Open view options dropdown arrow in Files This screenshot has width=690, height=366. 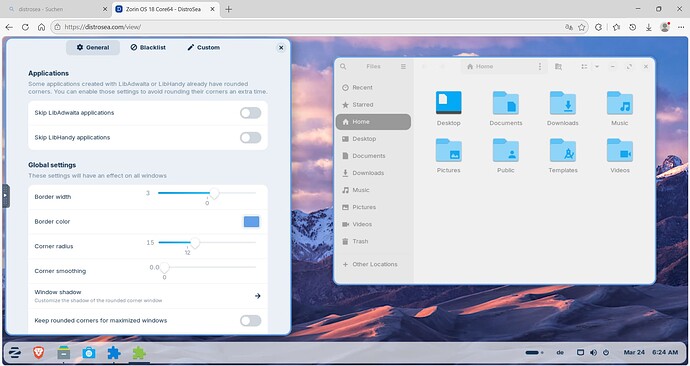pyautogui.click(x=597, y=66)
